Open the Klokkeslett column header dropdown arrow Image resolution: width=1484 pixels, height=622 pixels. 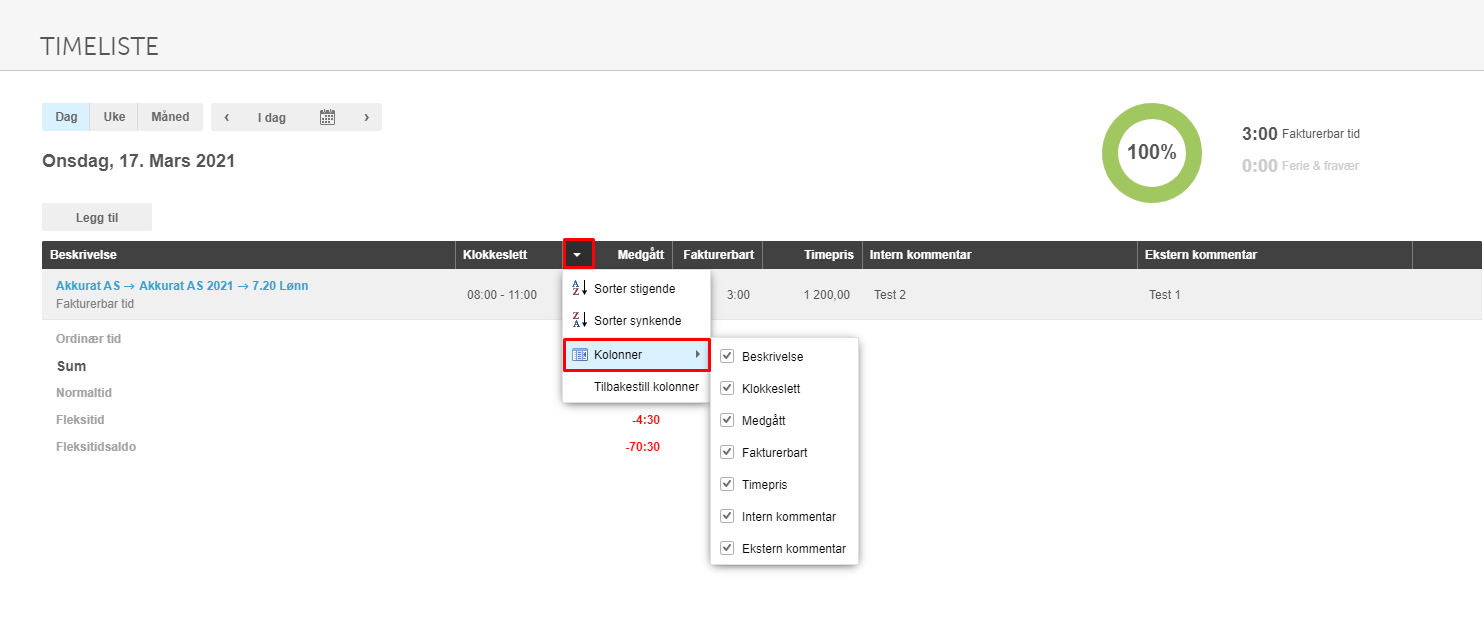[x=578, y=254]
